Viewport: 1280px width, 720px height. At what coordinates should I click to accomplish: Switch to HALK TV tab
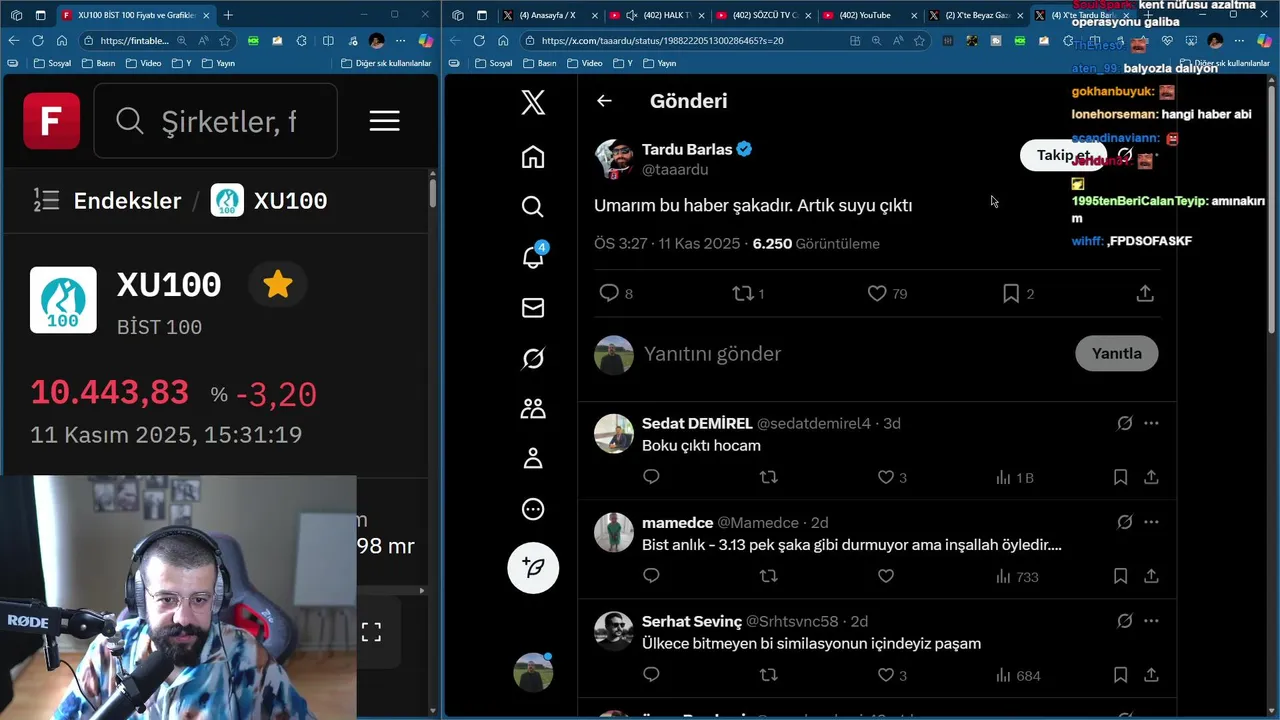(656, 15)
